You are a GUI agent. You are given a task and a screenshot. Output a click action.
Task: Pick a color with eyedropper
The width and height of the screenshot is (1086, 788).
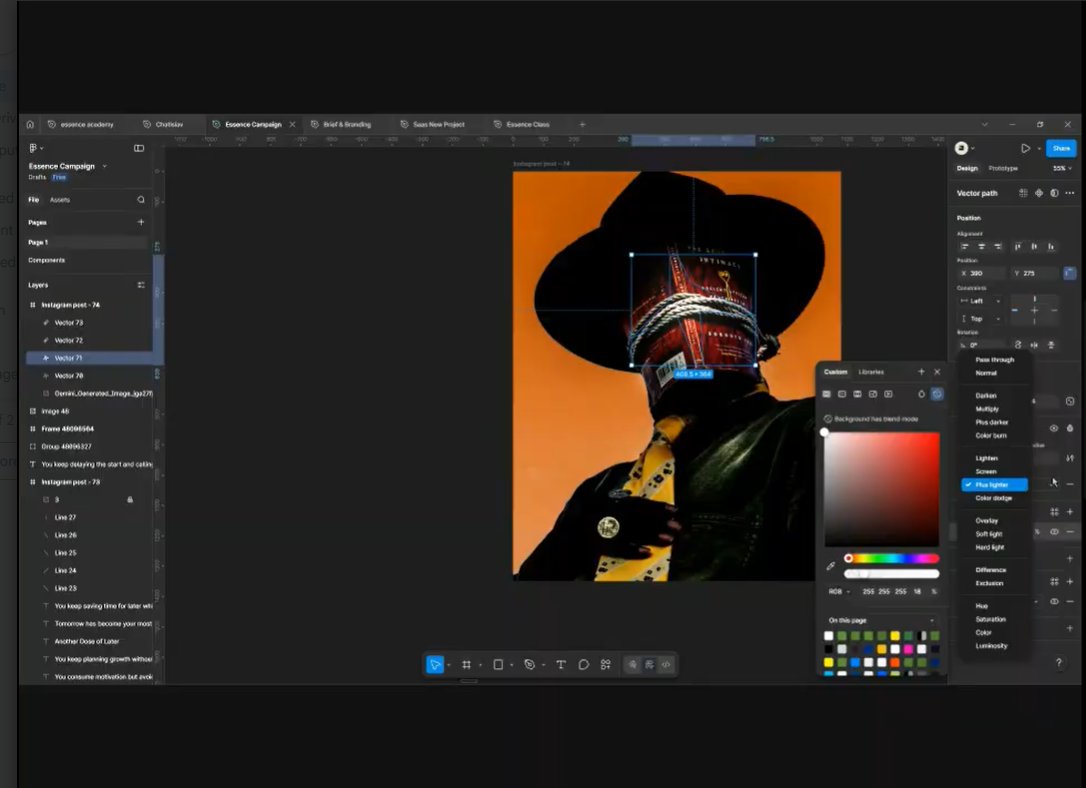pyautogui.click(x=830, y=566)
